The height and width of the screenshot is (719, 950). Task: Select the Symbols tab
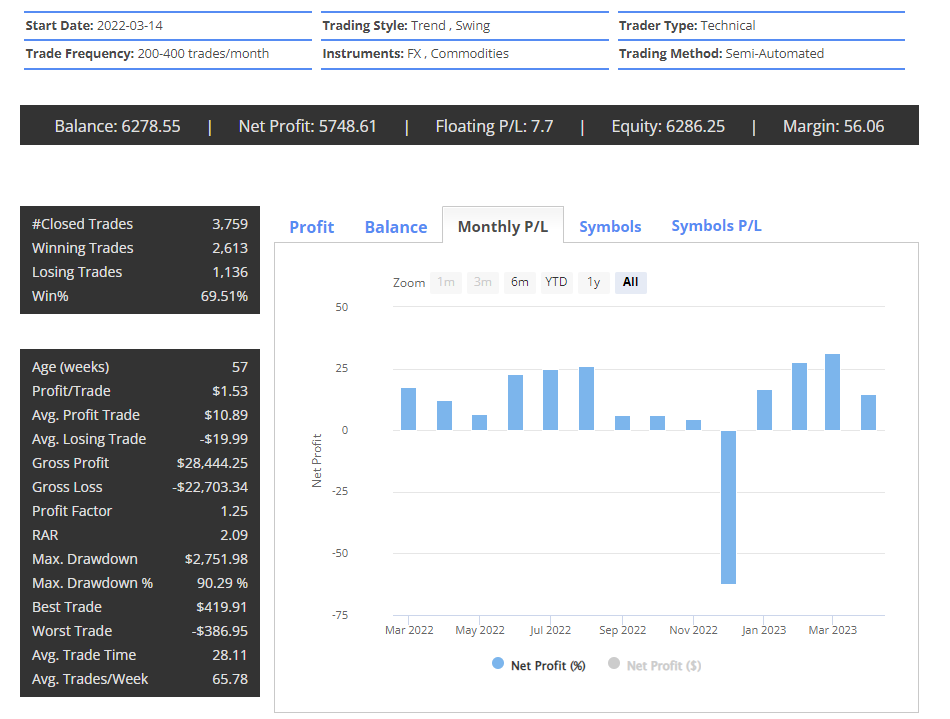coord(610,227)
